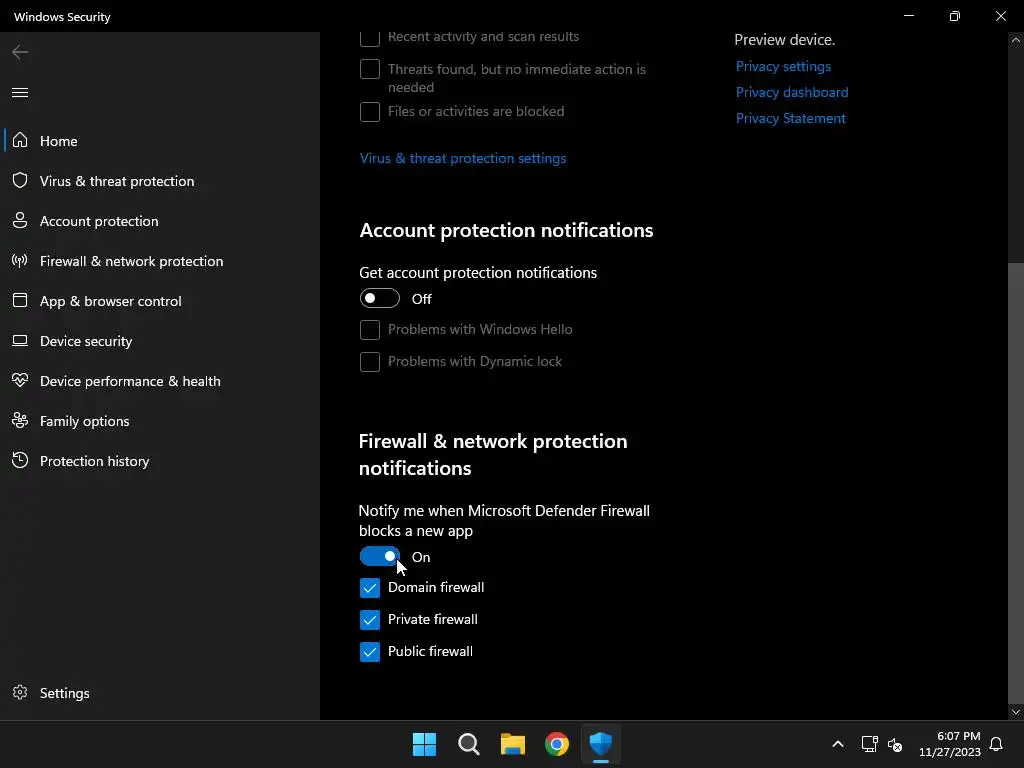Open the hamburger navigation menu
1024x768 pixels.
tap(20, 92)
